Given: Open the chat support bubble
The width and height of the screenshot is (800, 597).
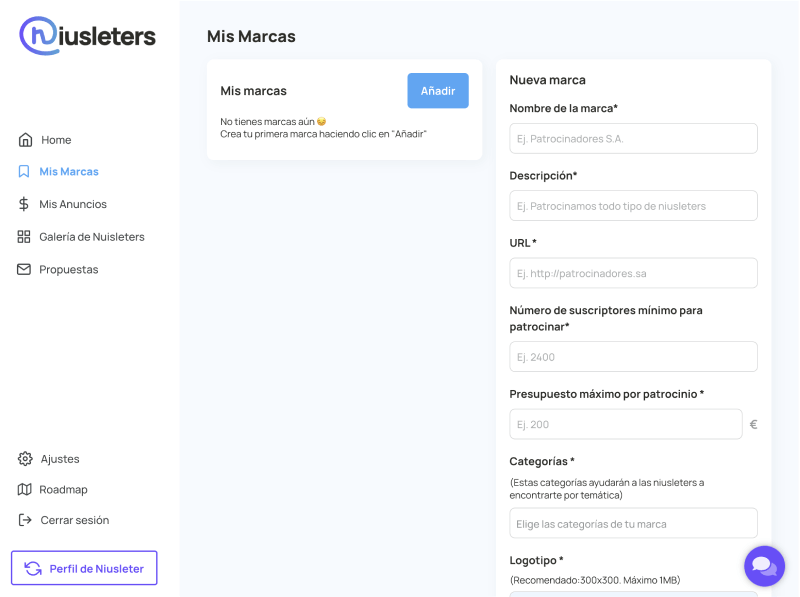Looking at the screenshot, I should (764, 566).
